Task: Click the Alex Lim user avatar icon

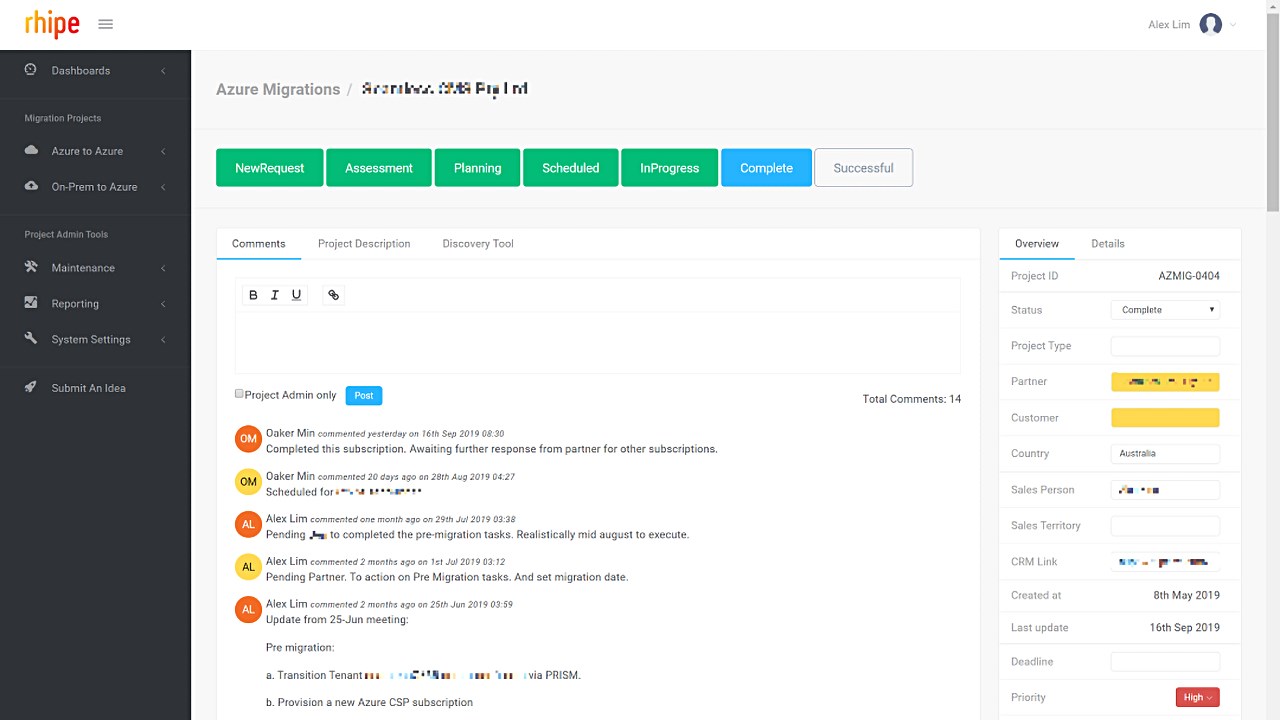Action: point(1211,24)
